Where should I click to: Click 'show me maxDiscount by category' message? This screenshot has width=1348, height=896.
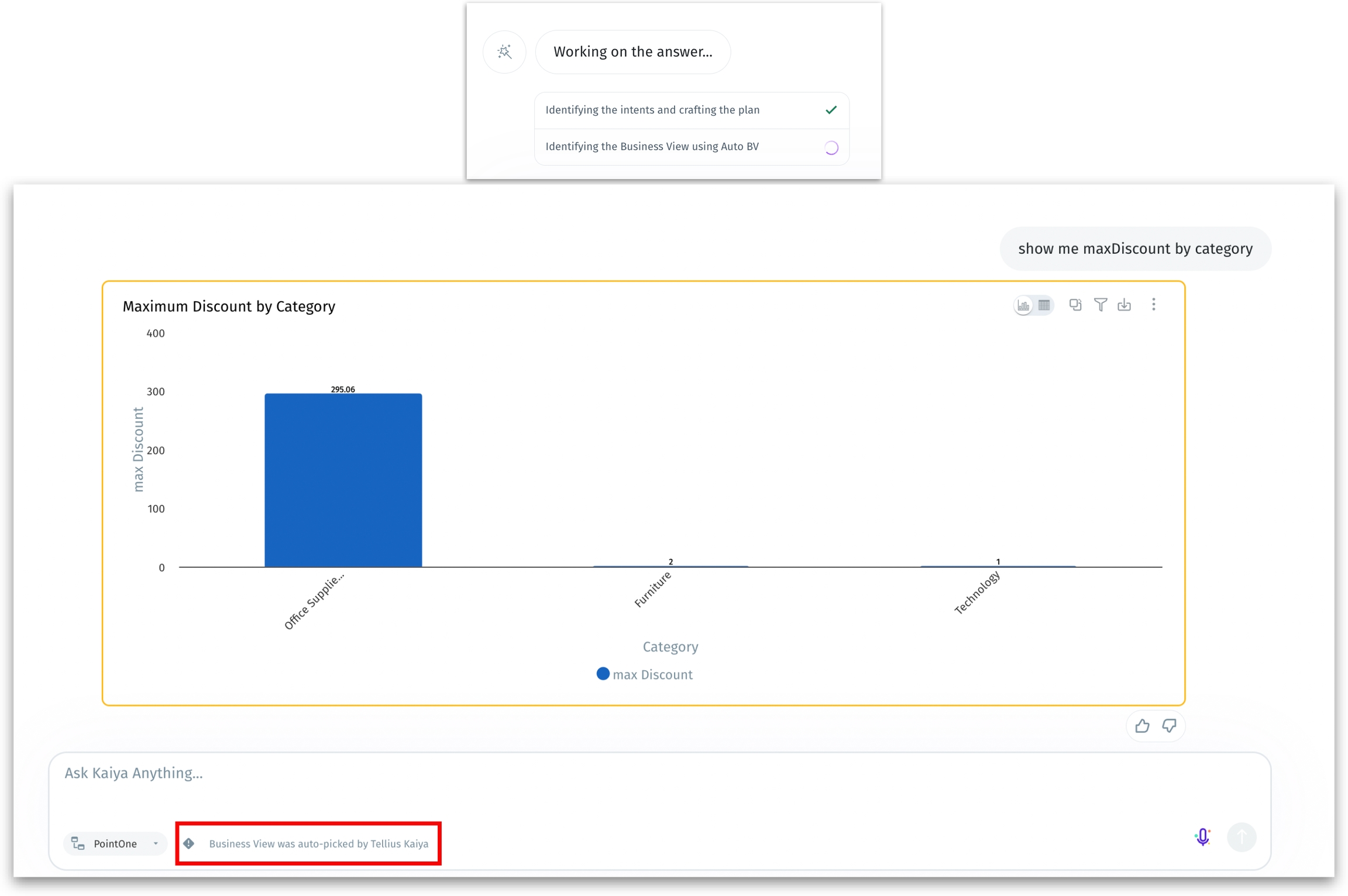pos(1135,249)
